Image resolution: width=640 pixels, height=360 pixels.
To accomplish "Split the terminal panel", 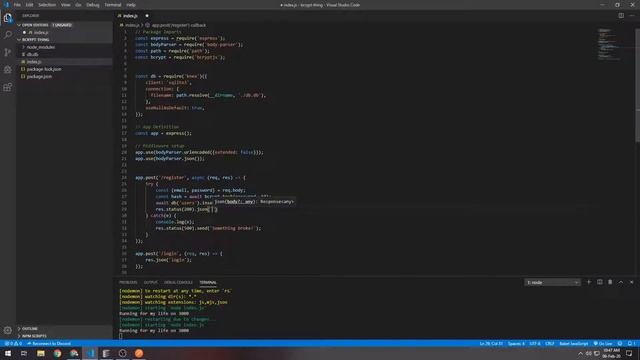I will (x=600, y=282).
